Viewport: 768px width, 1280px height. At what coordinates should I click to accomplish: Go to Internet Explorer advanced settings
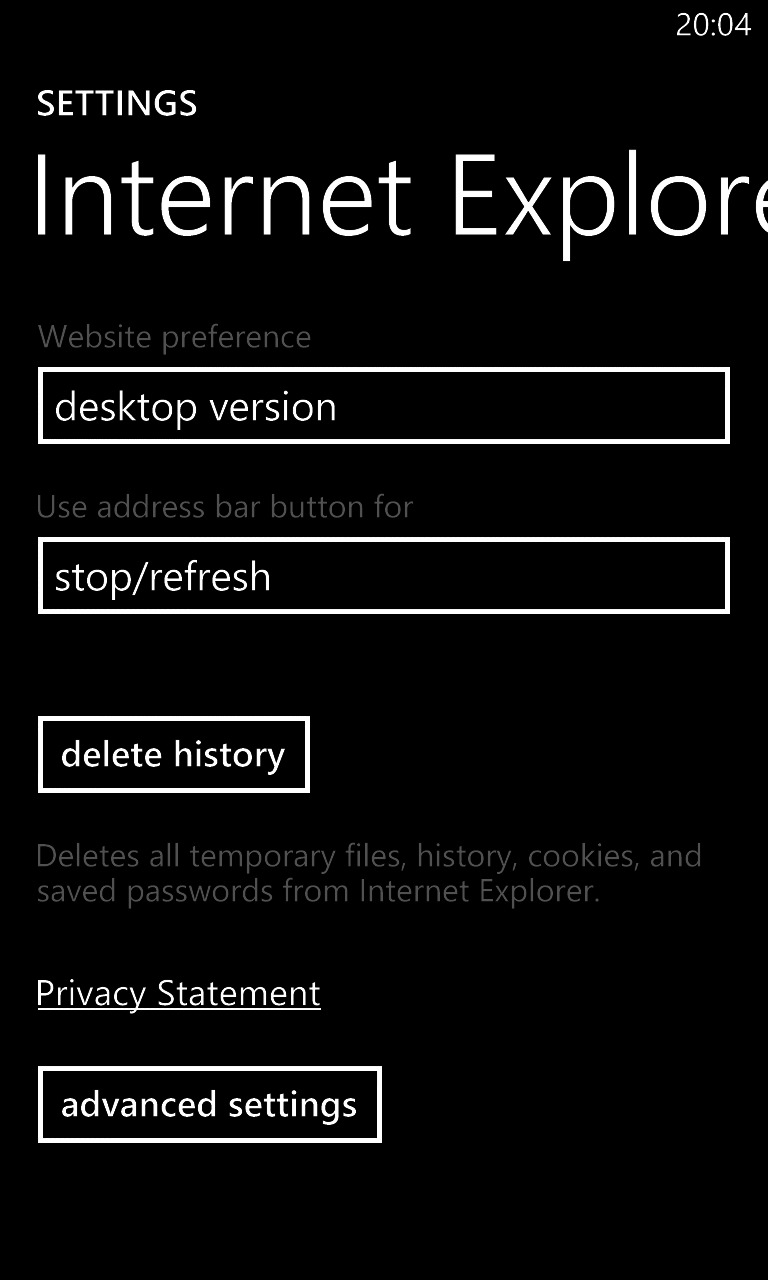coord(209,1105)
